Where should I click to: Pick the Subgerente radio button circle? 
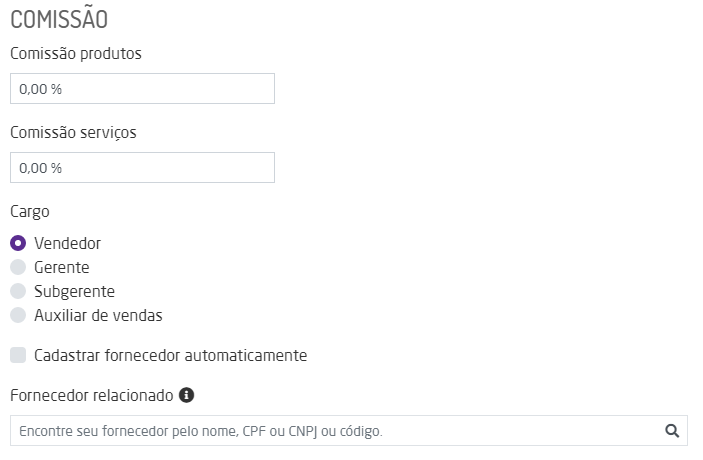point(18,291)
